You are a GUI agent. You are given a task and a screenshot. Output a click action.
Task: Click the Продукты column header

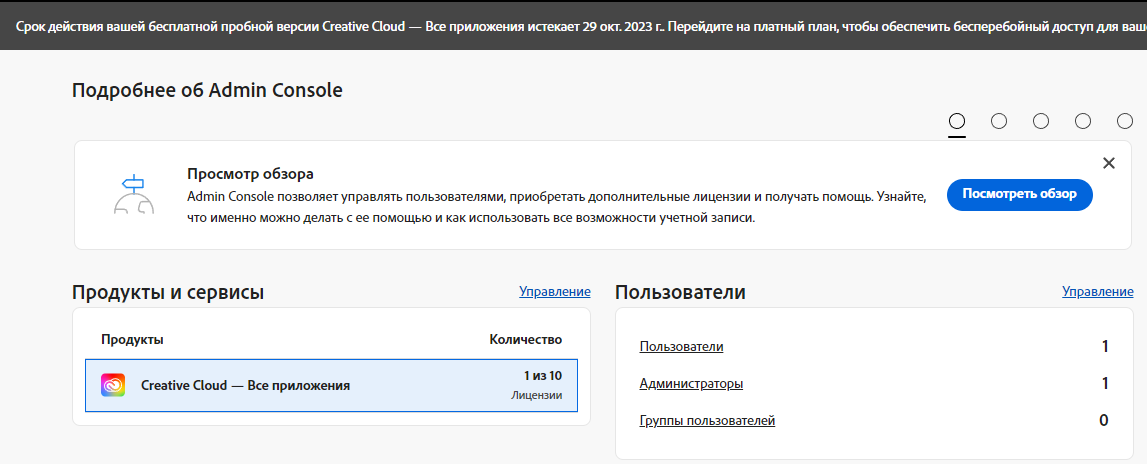[x=132, y=340]
